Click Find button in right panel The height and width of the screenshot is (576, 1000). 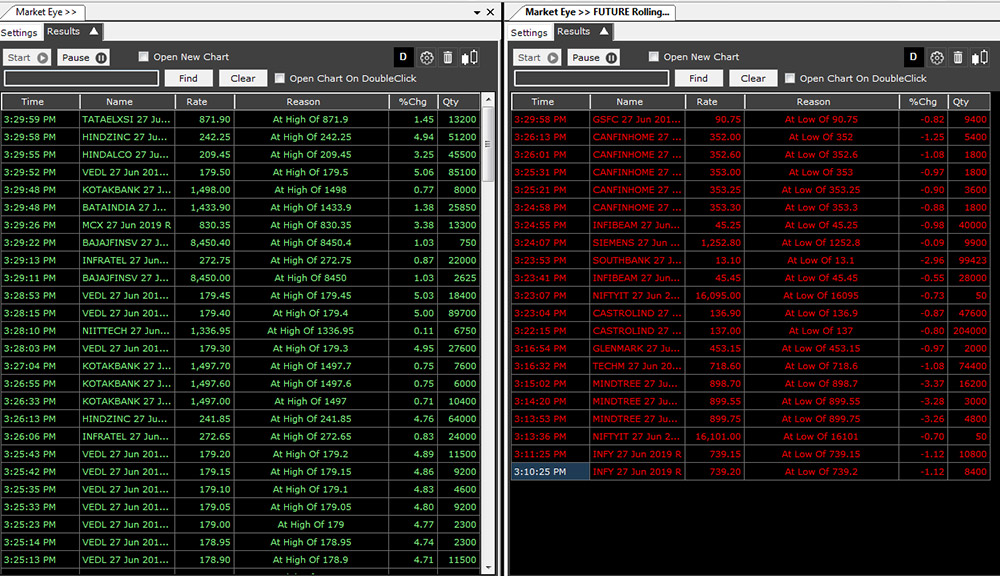pos(698,78)
